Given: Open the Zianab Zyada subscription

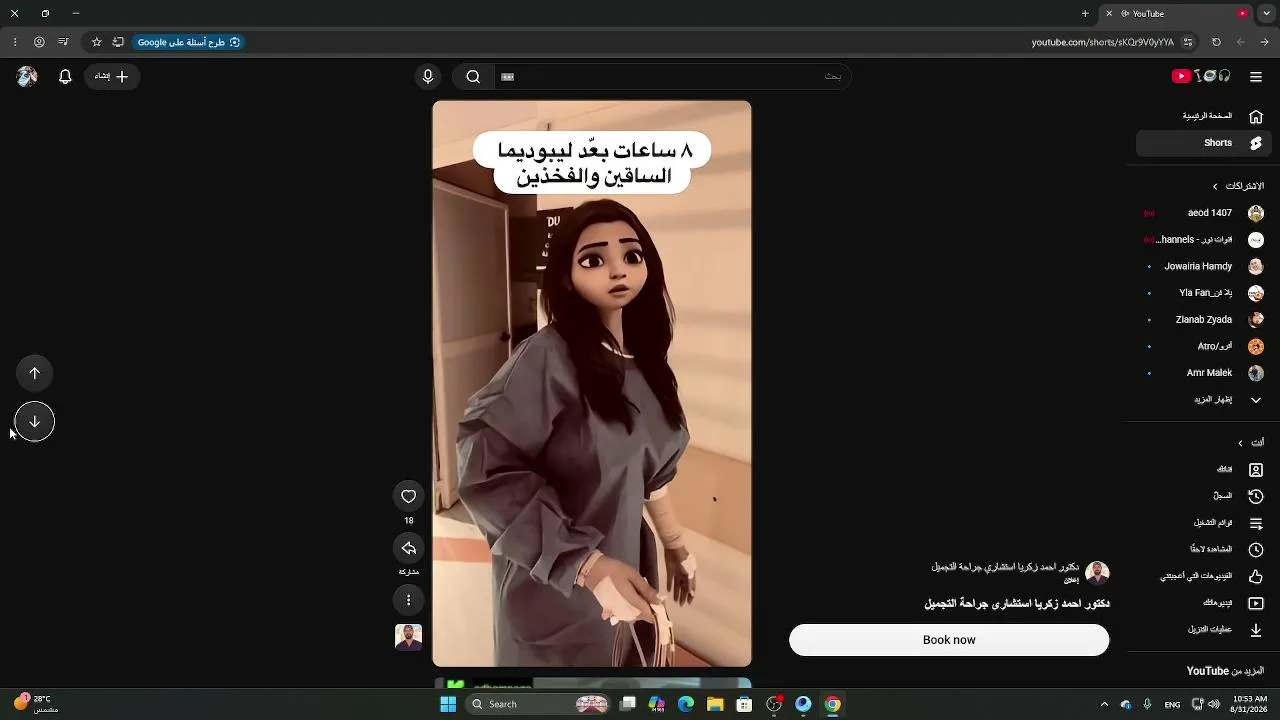Looking at the screenshot, I should click(x=1204, y=320).
